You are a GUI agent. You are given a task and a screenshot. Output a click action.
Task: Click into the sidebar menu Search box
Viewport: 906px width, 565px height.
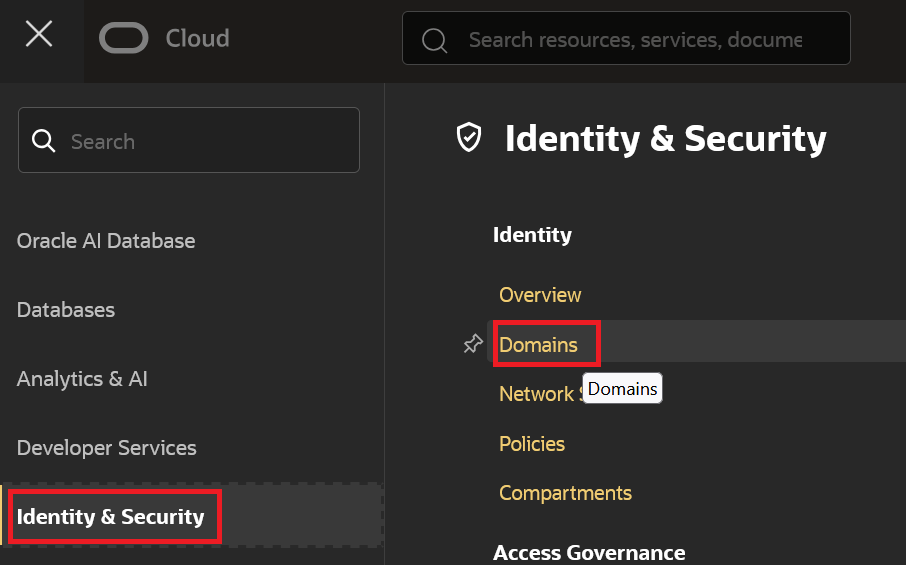click(x=200, y=141)
